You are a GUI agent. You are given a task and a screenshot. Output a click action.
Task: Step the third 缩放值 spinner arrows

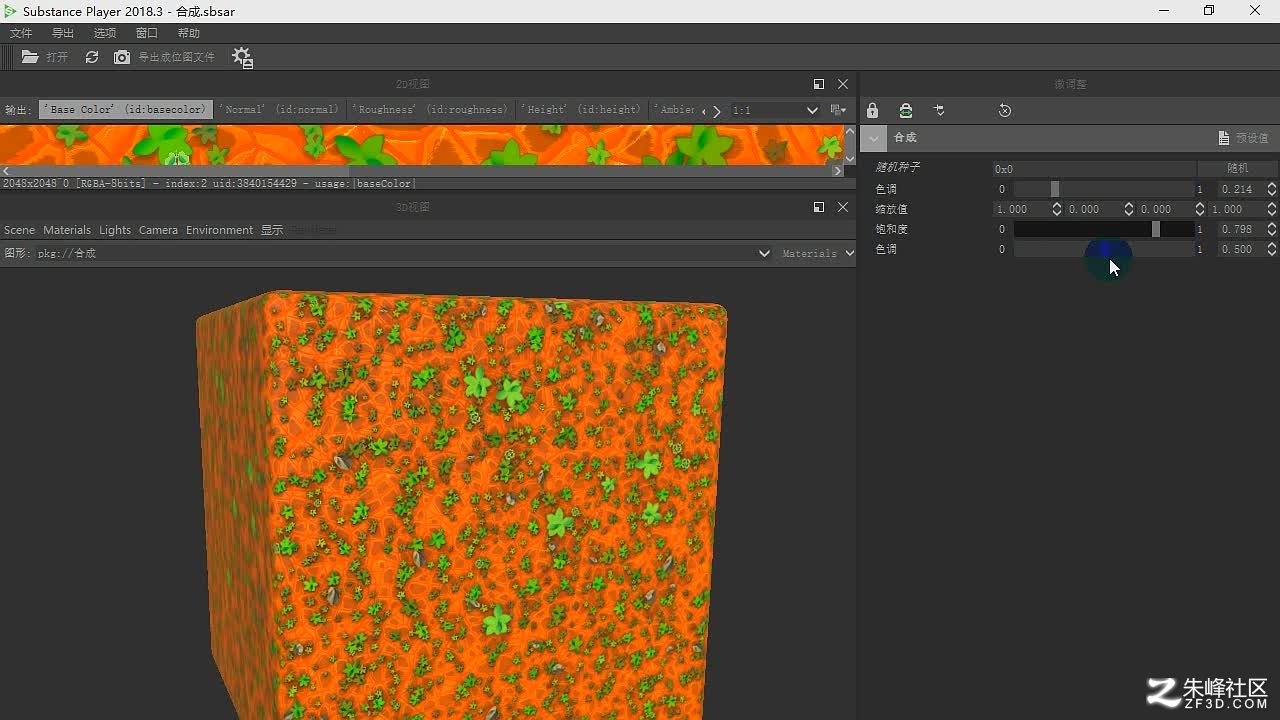click(1200, 209)
